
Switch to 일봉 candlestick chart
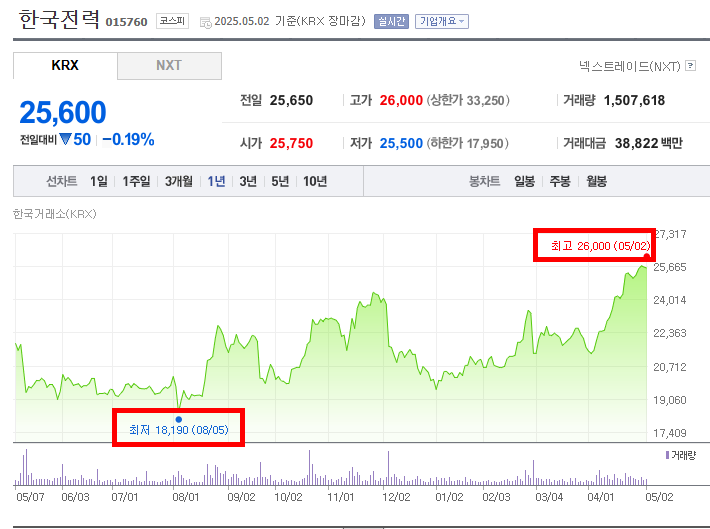[x=524, y=182]
